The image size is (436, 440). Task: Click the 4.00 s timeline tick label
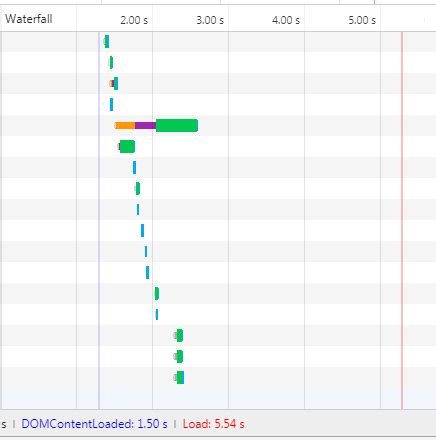[286, 20]
